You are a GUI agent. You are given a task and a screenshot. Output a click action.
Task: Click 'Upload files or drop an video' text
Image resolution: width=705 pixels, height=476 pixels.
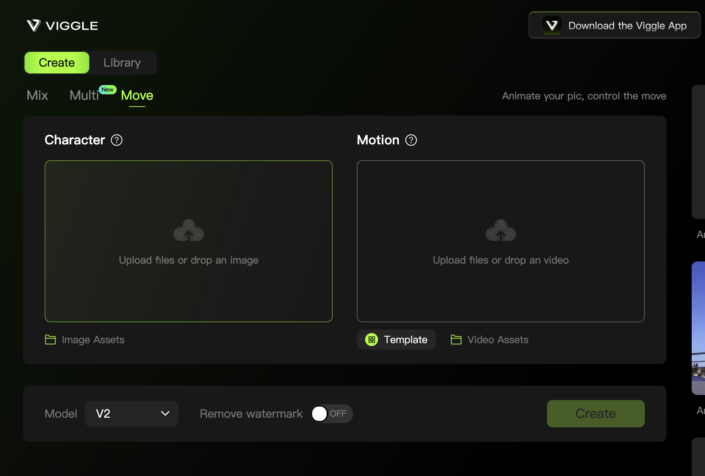(500, 260)
